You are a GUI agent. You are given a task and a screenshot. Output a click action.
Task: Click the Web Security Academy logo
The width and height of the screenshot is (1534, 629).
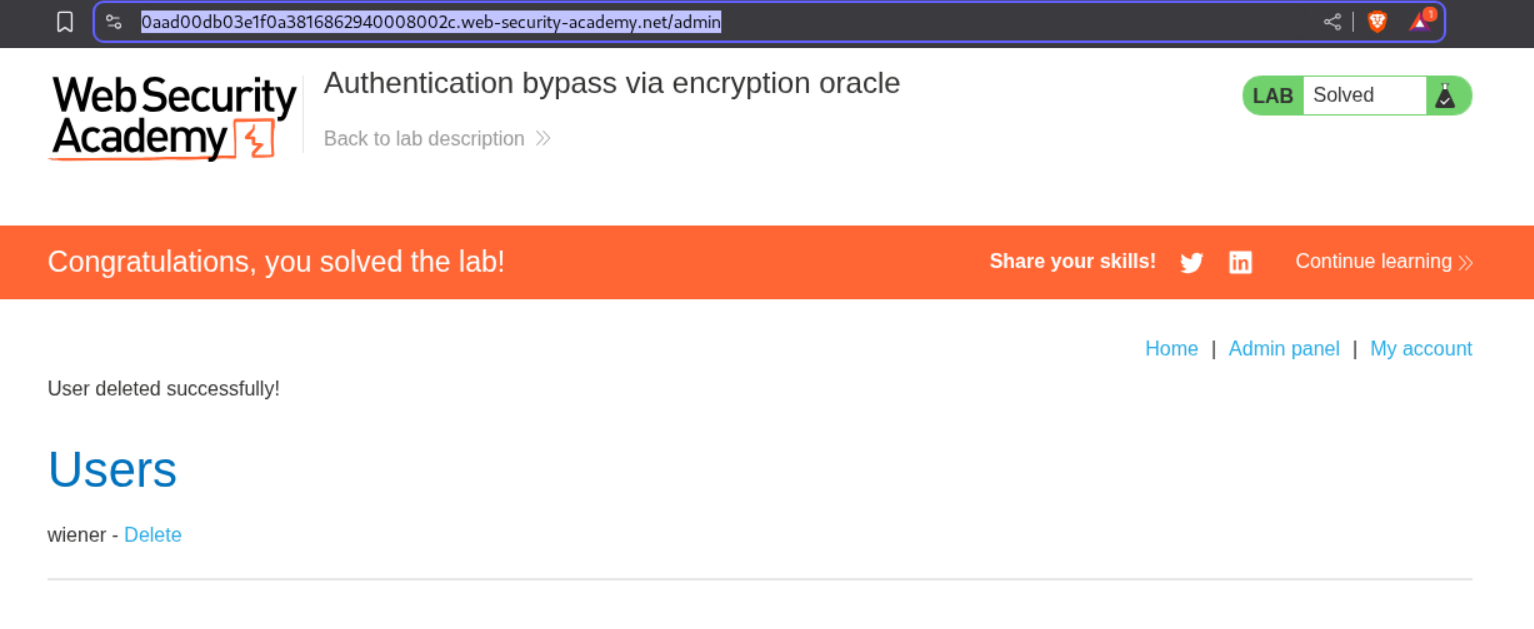point(174,117)
